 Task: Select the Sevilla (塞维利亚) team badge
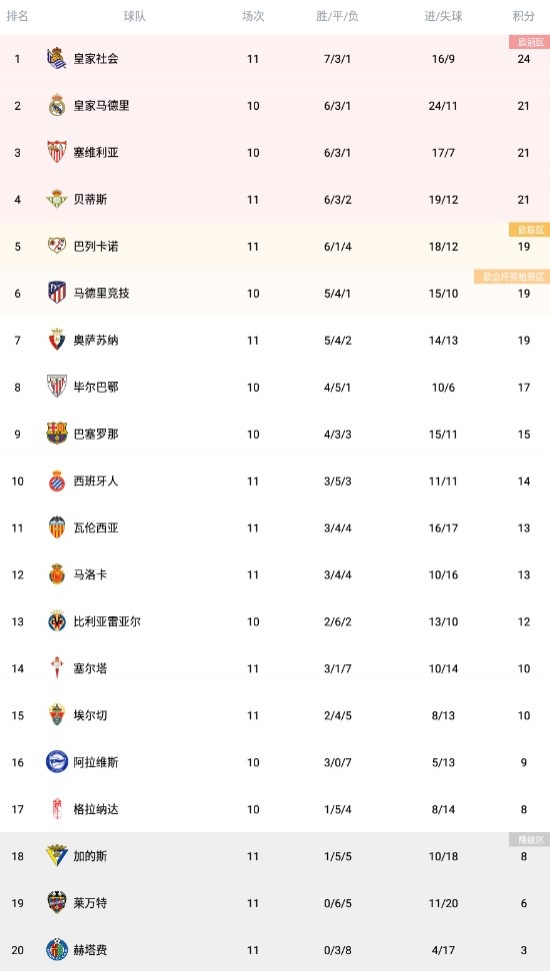56,152
